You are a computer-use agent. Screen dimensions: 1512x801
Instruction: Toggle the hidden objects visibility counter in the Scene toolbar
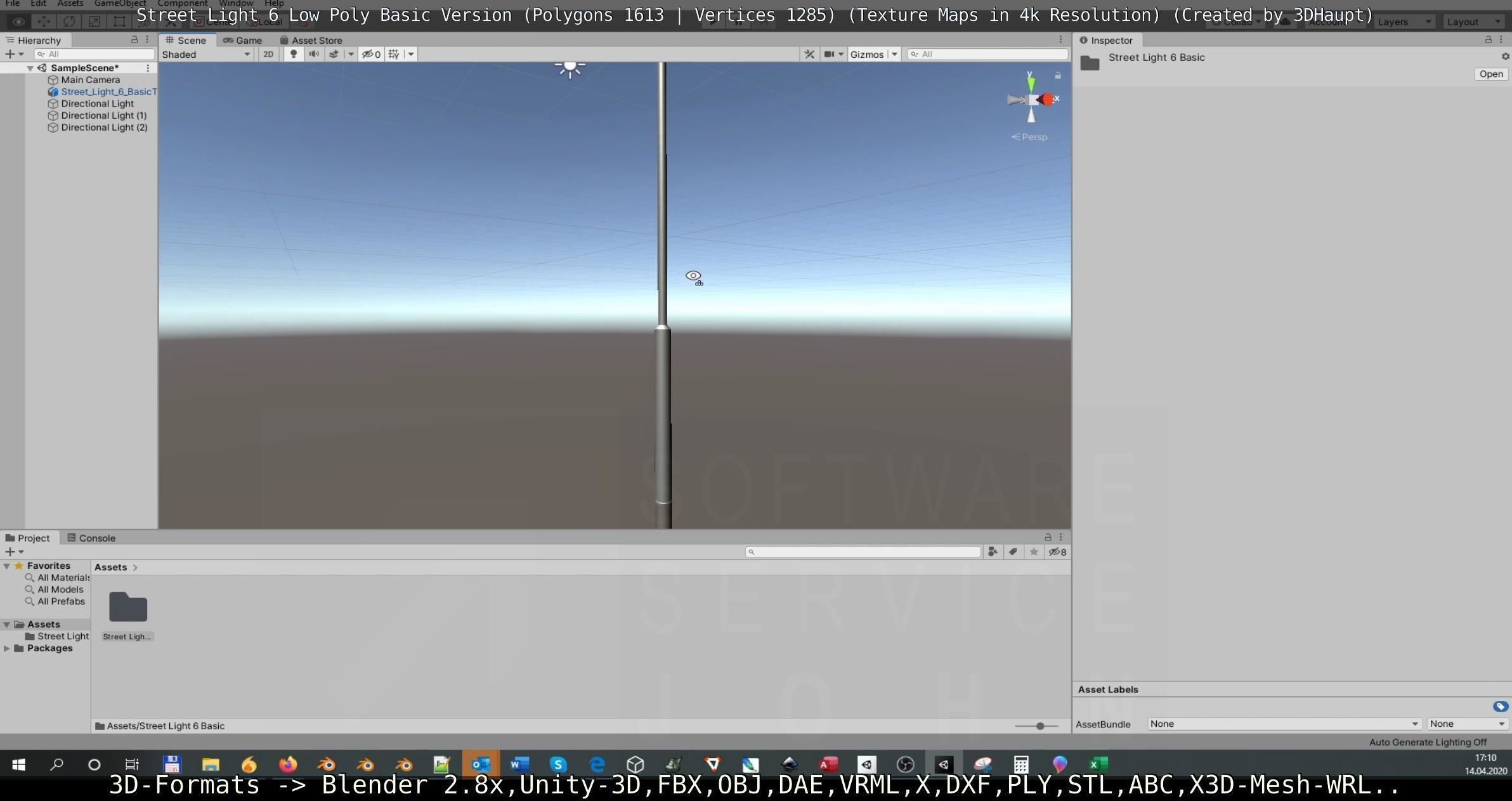tap(371, 55)
